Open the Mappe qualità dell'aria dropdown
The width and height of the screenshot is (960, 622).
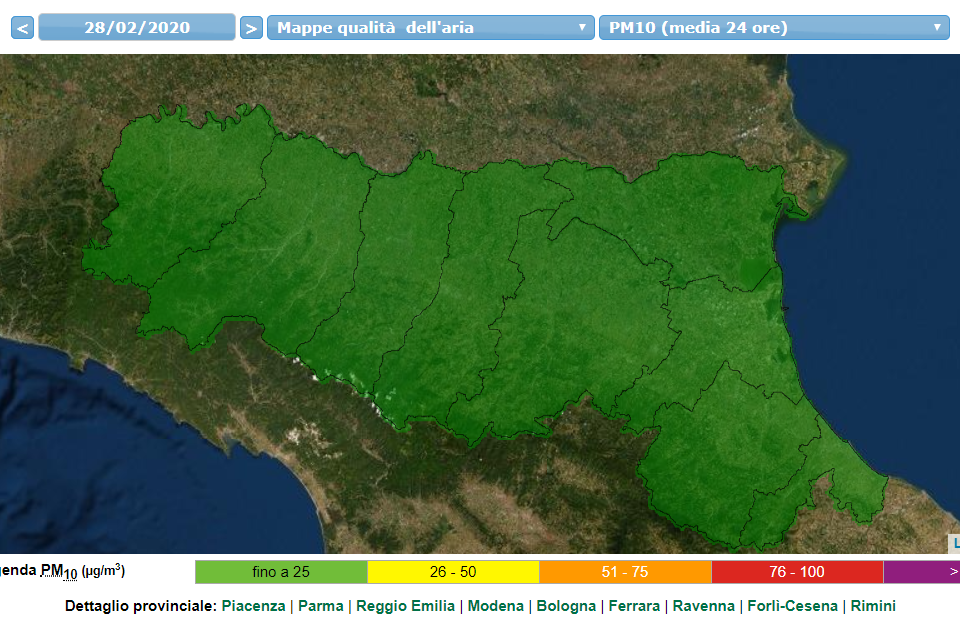[431, 28]
